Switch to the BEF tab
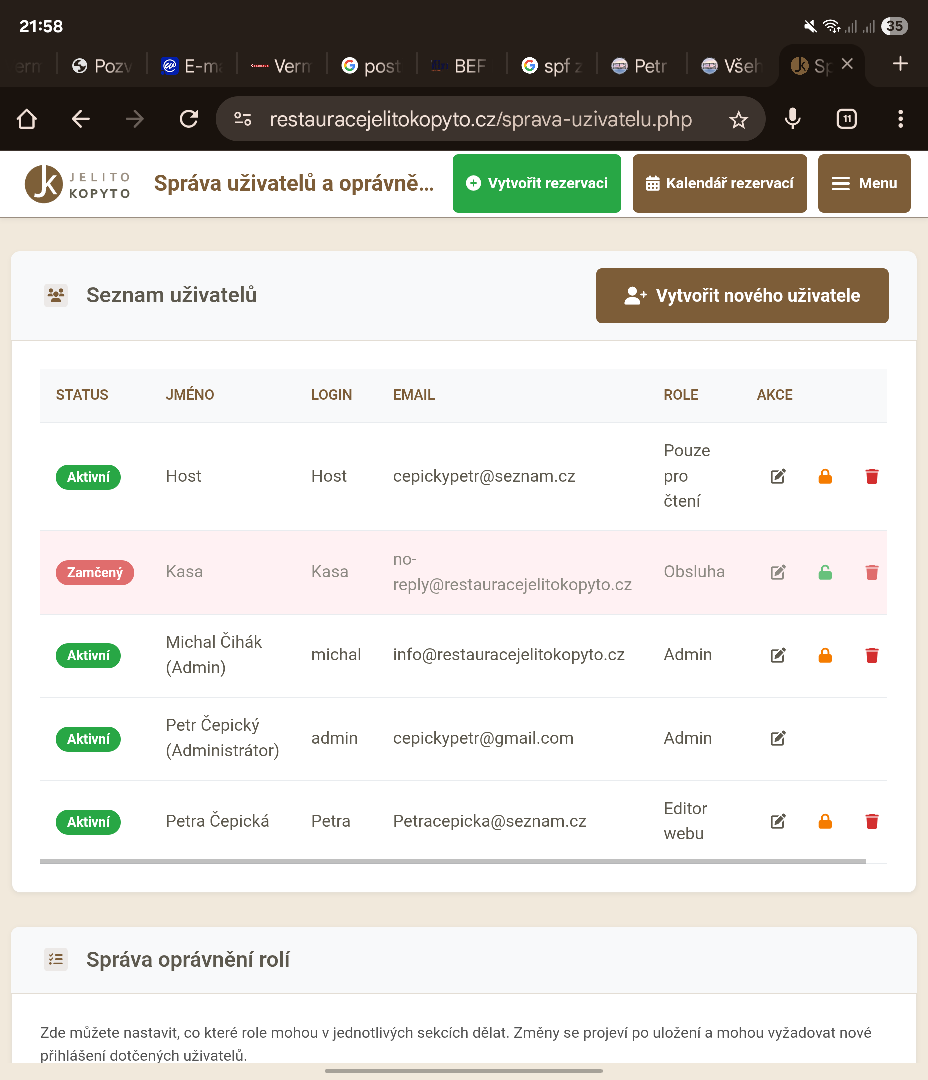928x1080 pixels. pos(461,65)
